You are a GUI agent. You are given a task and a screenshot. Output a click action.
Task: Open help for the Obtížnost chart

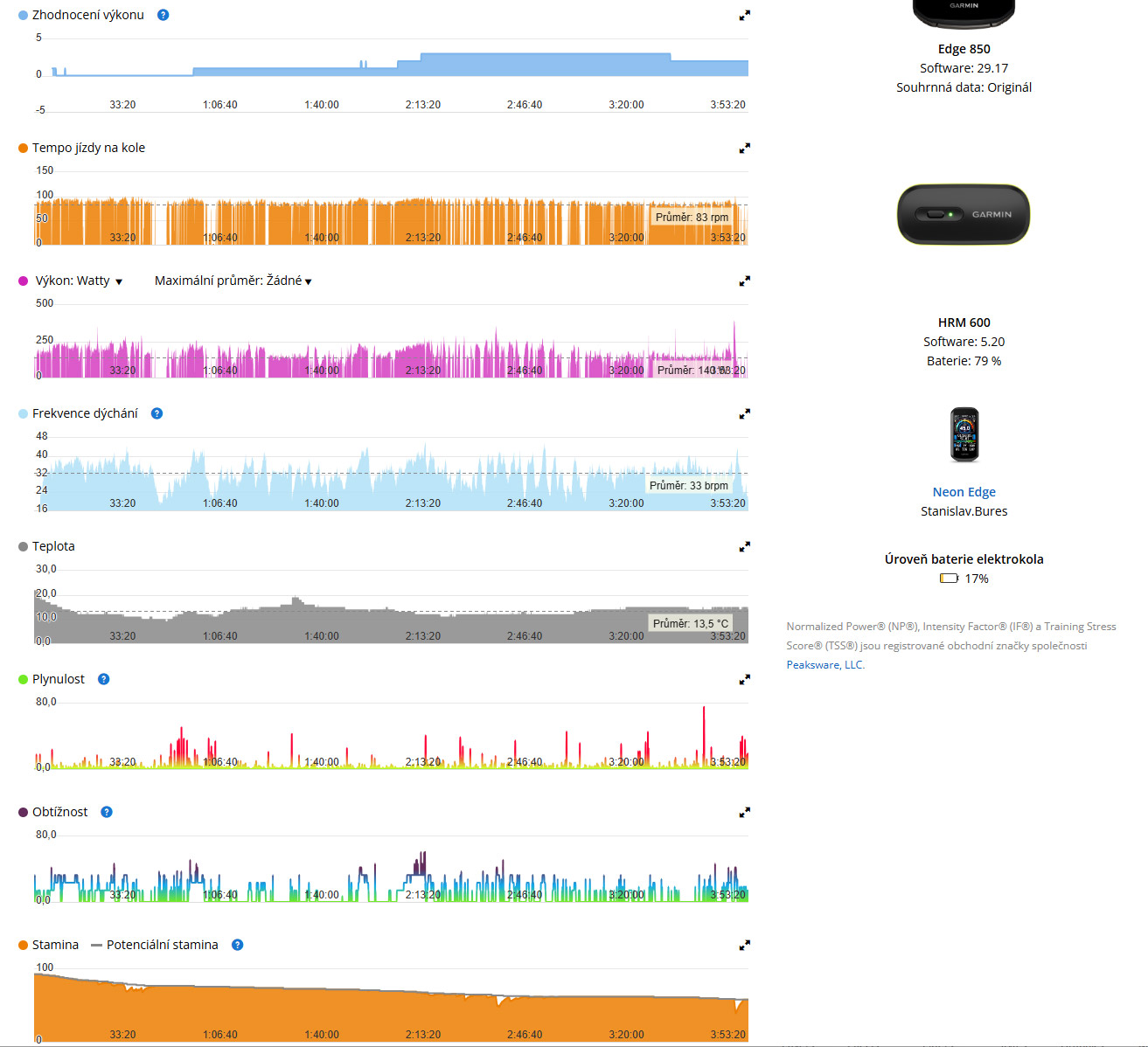[107, 812]
